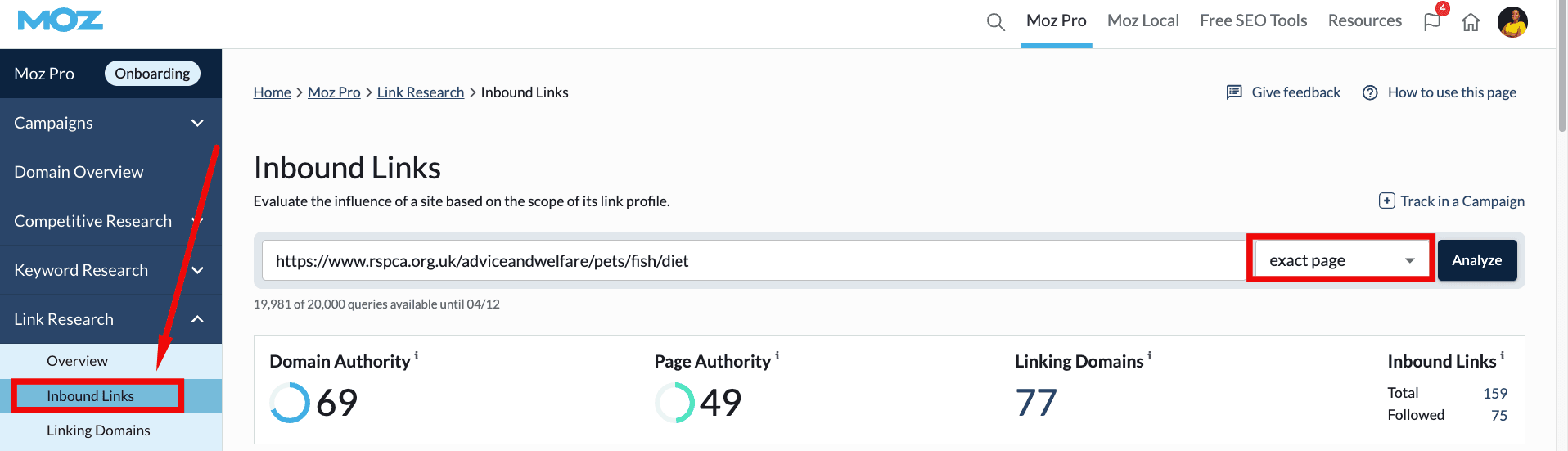Click the How to use help icon
The height and width of the screenshot is (451, 1568).
click(x=1370, y=93)
